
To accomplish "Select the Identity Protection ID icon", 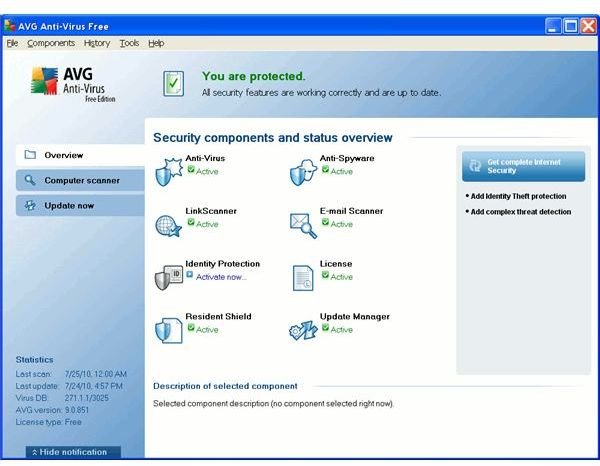I will 168,277.
